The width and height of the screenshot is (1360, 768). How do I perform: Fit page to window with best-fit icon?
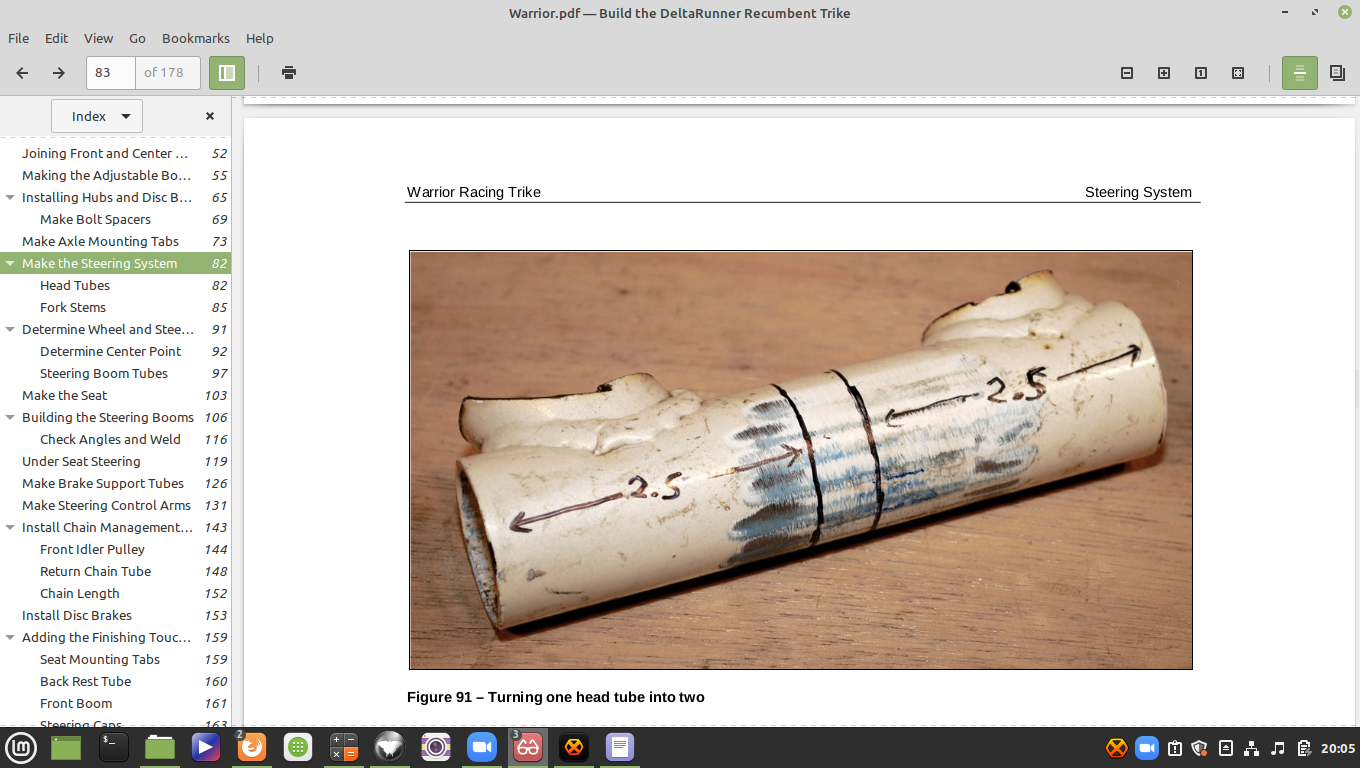pos(1238,73)
